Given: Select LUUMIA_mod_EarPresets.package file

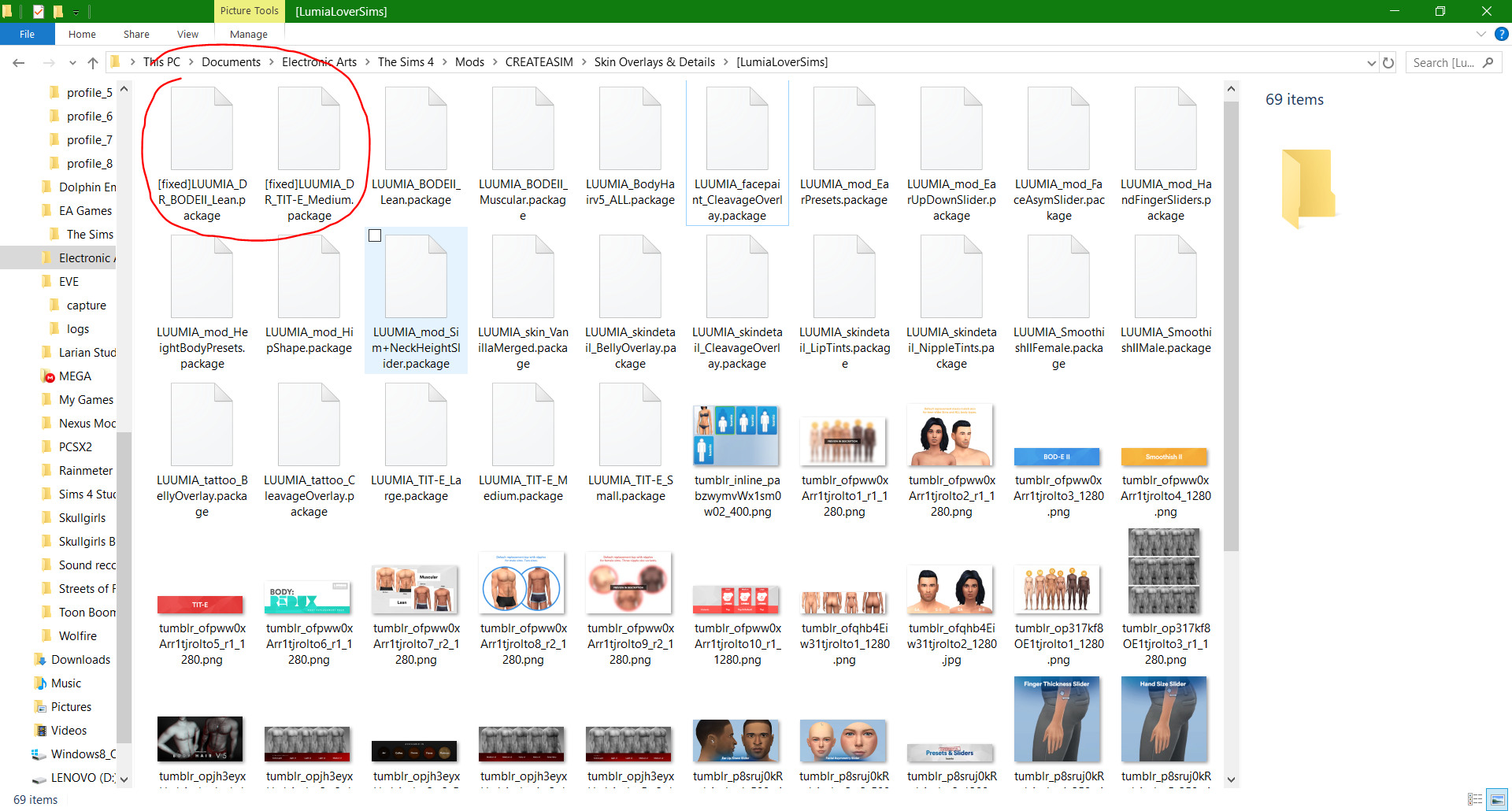Looking at the screenshot, I should point(844,146).
